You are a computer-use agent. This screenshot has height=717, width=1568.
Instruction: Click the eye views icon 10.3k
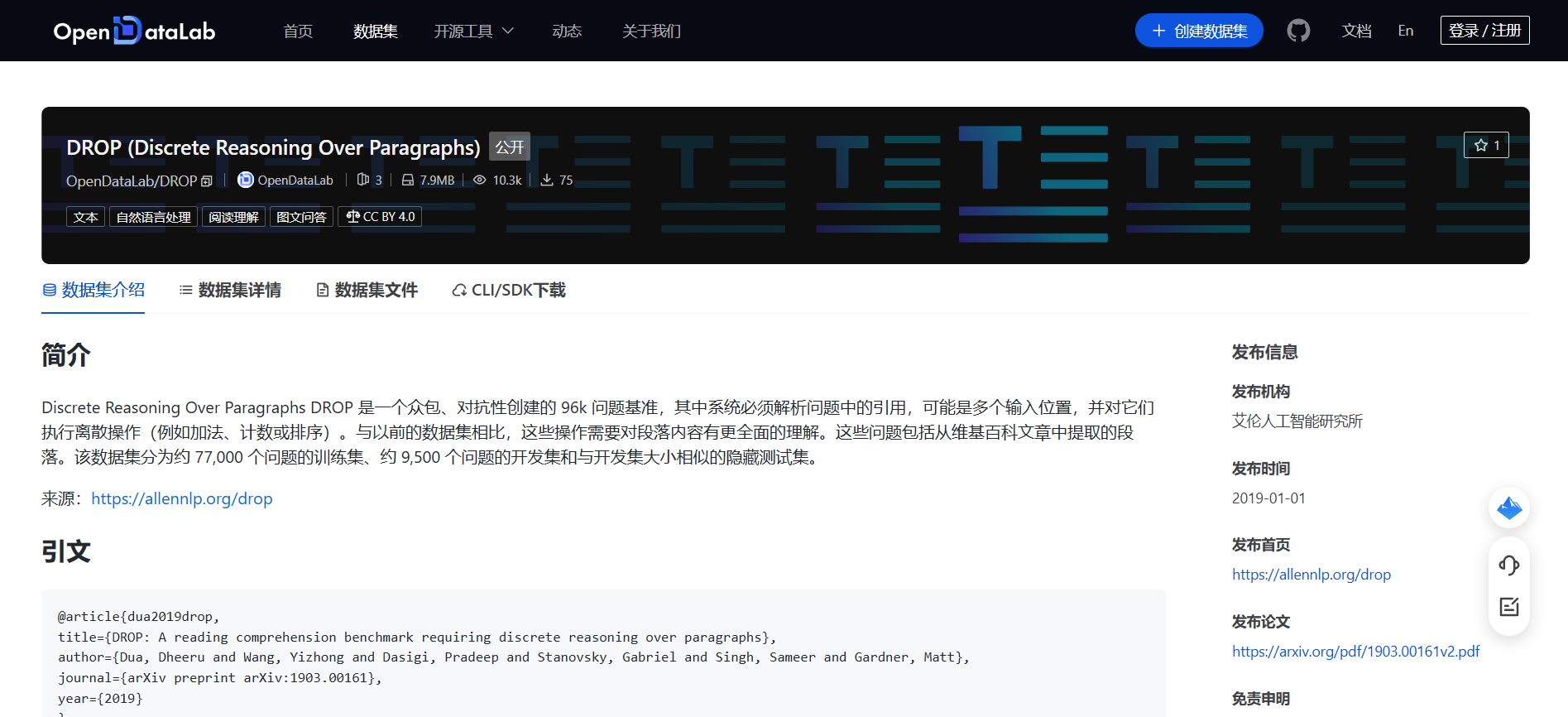[x=479, y=180]
